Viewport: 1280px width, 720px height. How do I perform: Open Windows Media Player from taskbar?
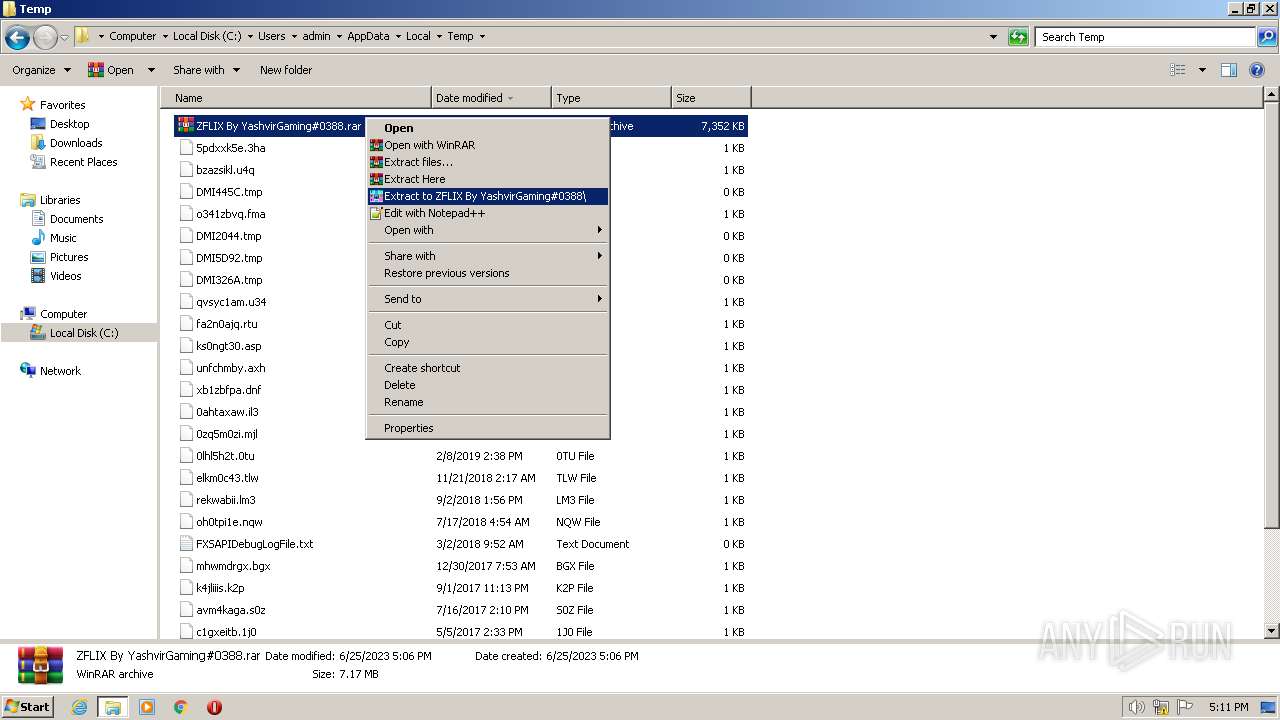pos(147,707)
